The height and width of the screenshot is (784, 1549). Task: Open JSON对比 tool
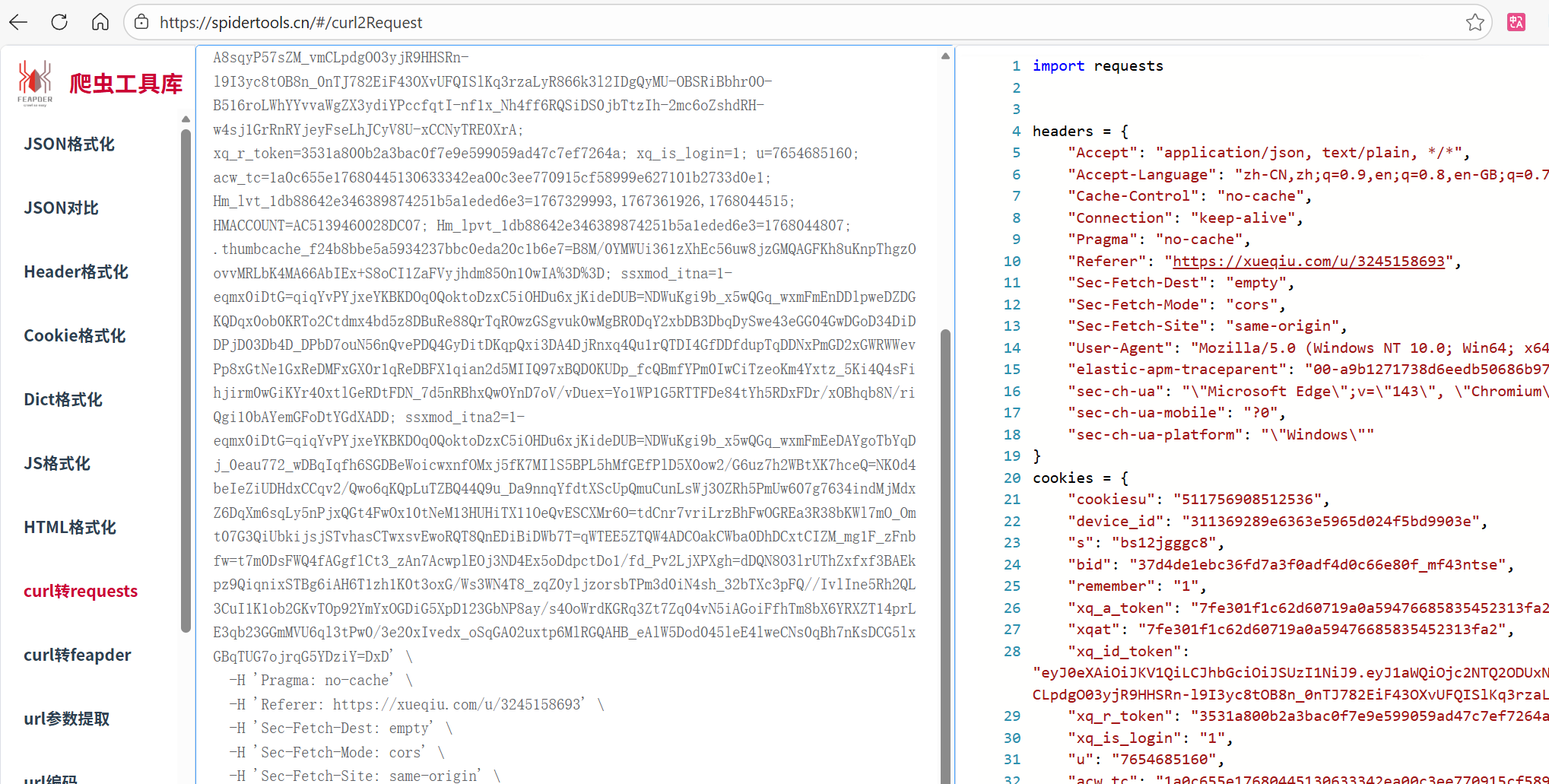point(61,208)
